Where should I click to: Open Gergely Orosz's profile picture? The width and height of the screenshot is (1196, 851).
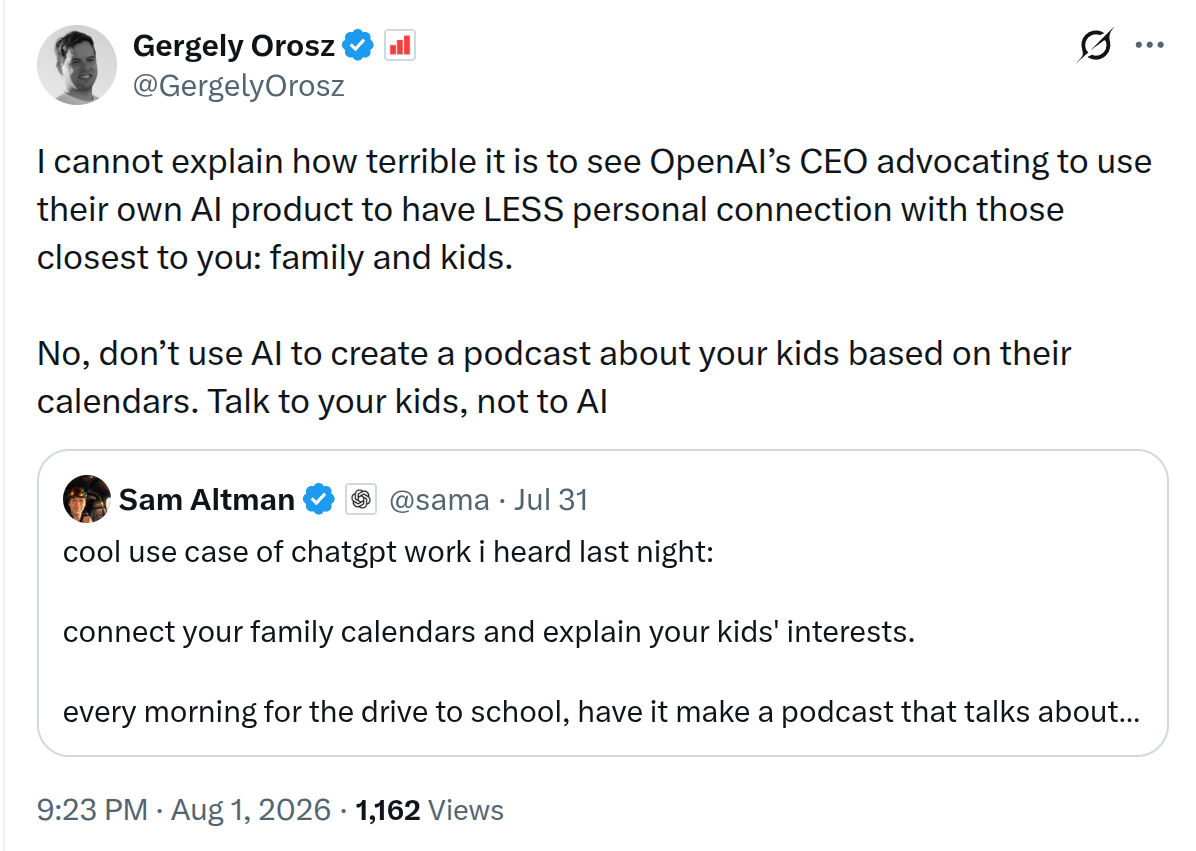[x=76, y=65]
